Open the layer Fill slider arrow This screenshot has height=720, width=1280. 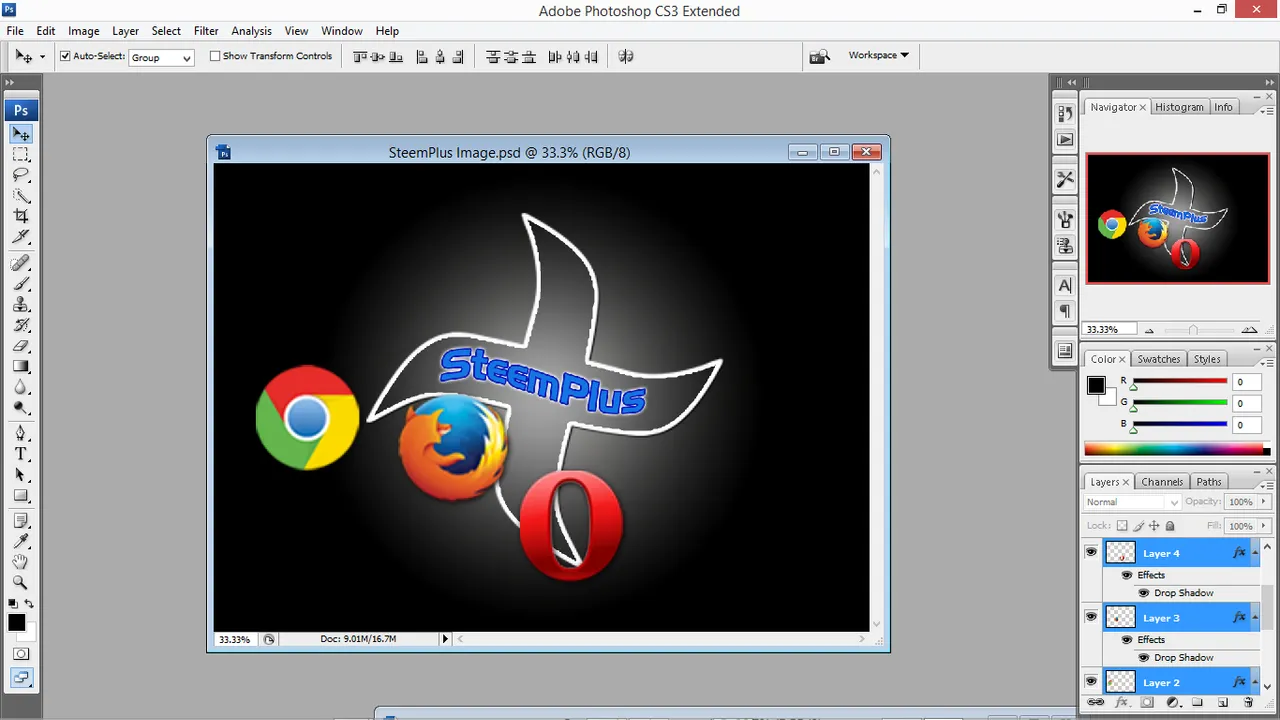click(1264, 526)
